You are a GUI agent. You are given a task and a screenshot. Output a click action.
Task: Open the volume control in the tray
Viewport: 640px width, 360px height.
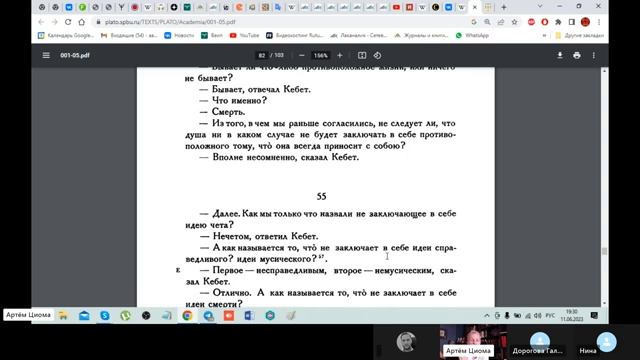[538, 316]
